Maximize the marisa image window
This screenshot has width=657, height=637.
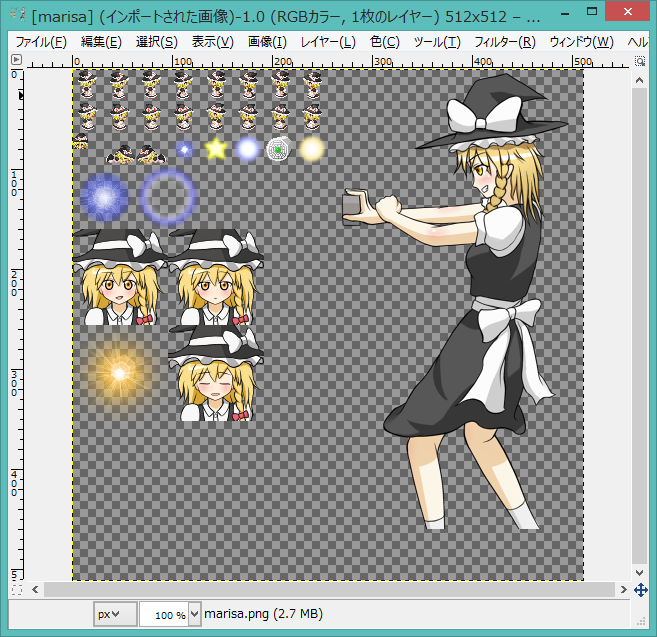click(592, 12)
